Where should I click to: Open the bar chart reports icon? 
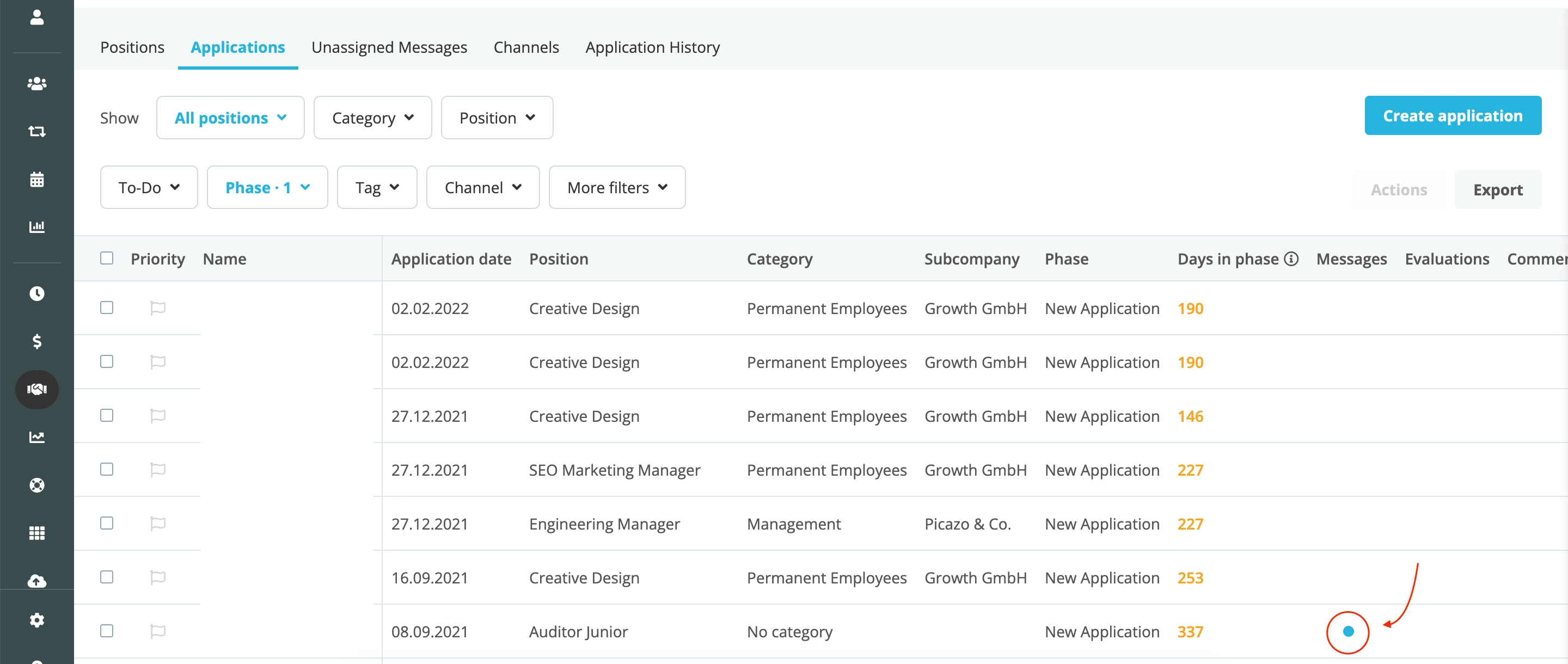(x=37, y=226)
